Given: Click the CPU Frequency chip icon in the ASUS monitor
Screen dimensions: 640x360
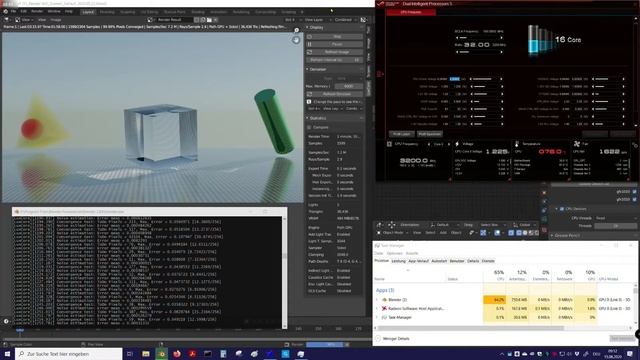Looking at the screenshot, I should point(389,144).
